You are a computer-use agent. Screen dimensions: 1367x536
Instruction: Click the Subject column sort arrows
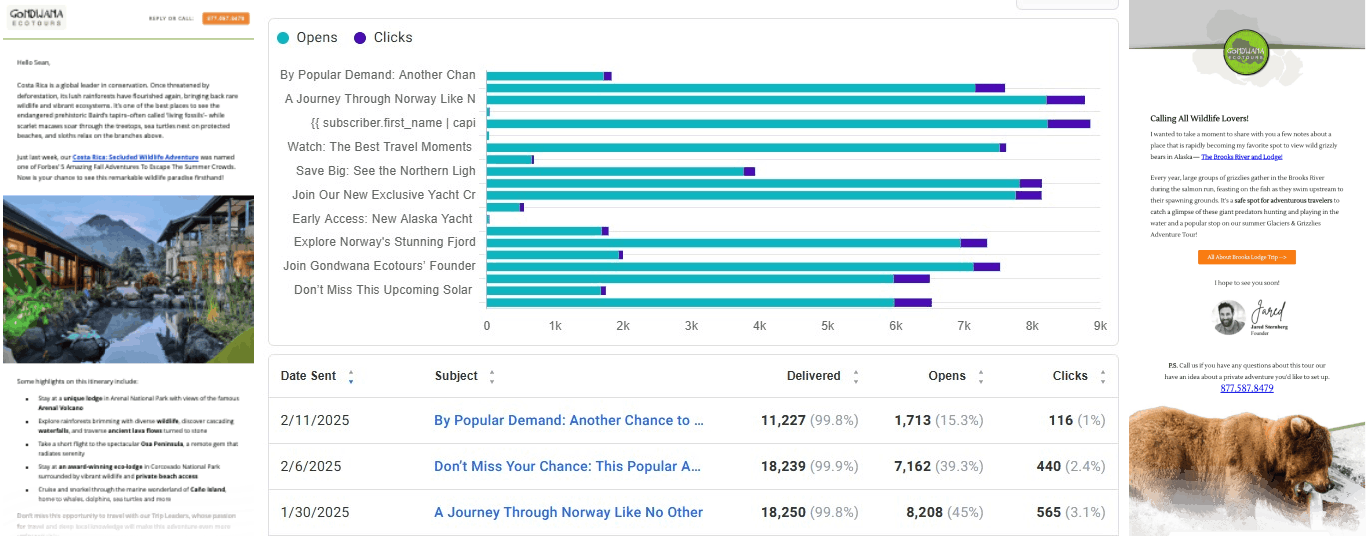[x=491, y=377]
